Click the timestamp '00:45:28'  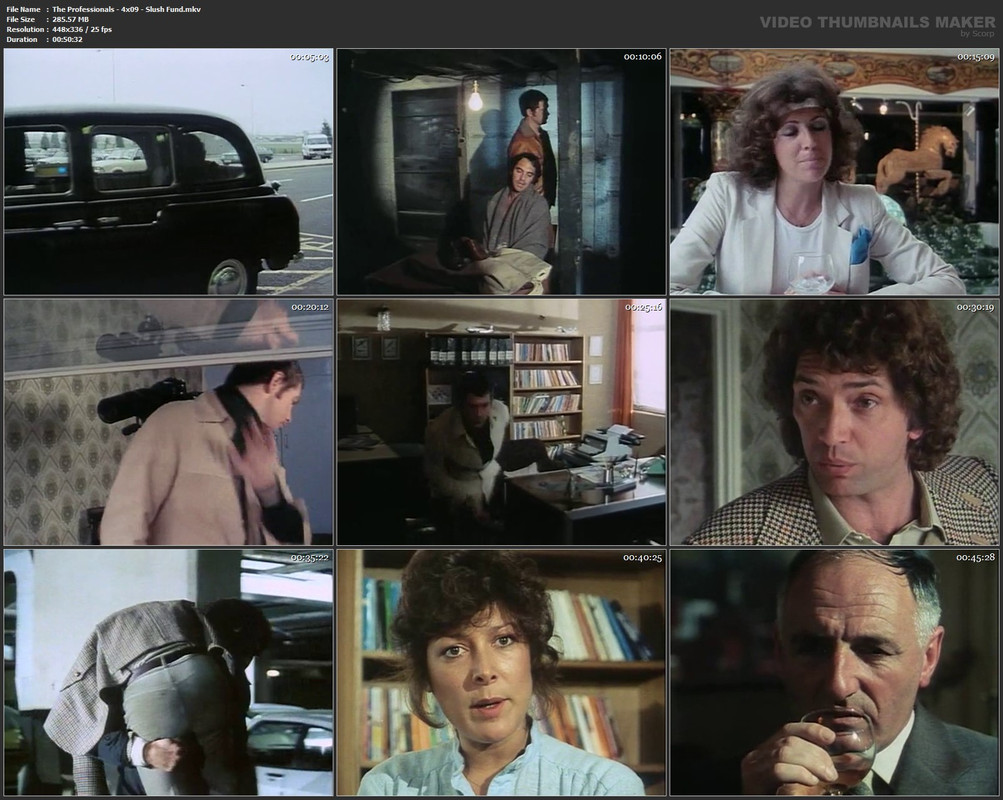[x=976, y=558]
